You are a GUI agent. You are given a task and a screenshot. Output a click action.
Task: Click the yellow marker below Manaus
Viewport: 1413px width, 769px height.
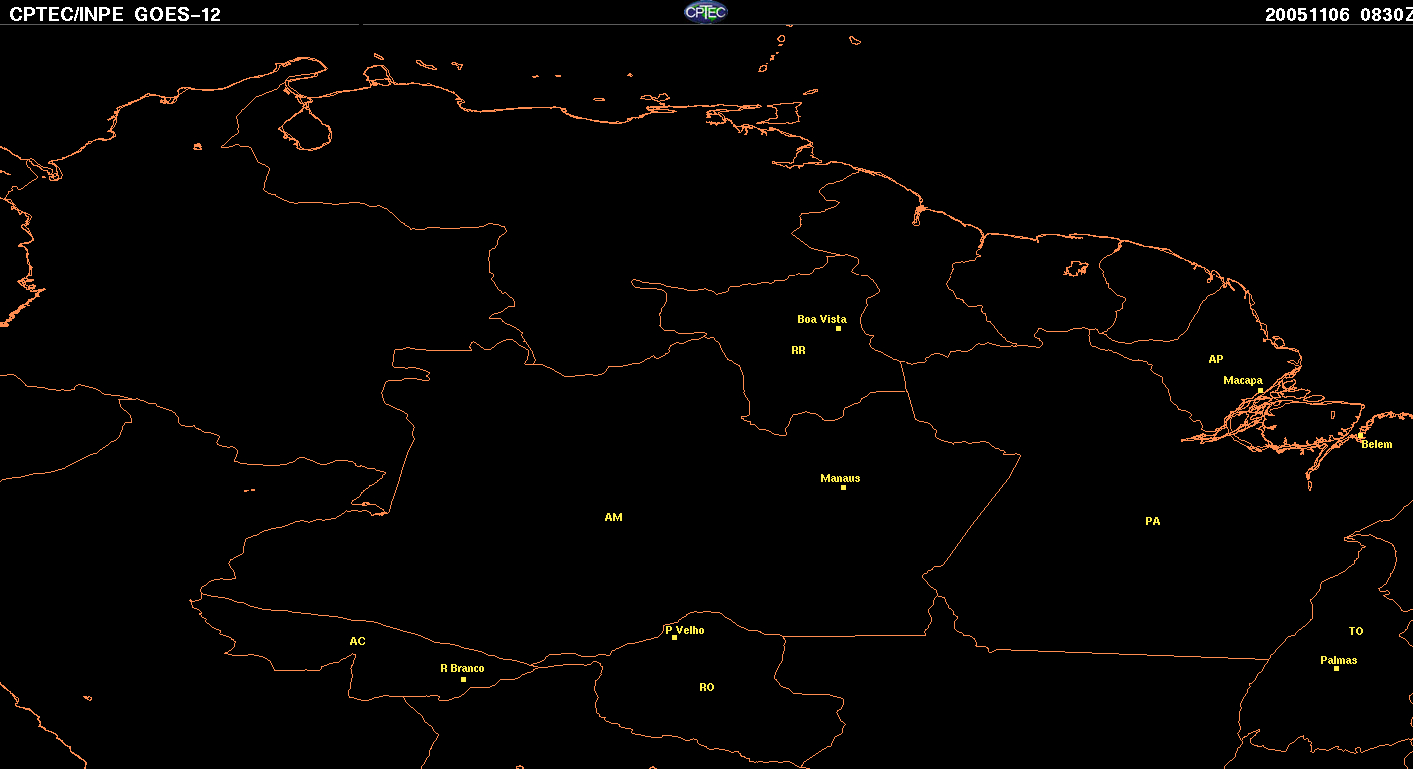pos(843,487)
